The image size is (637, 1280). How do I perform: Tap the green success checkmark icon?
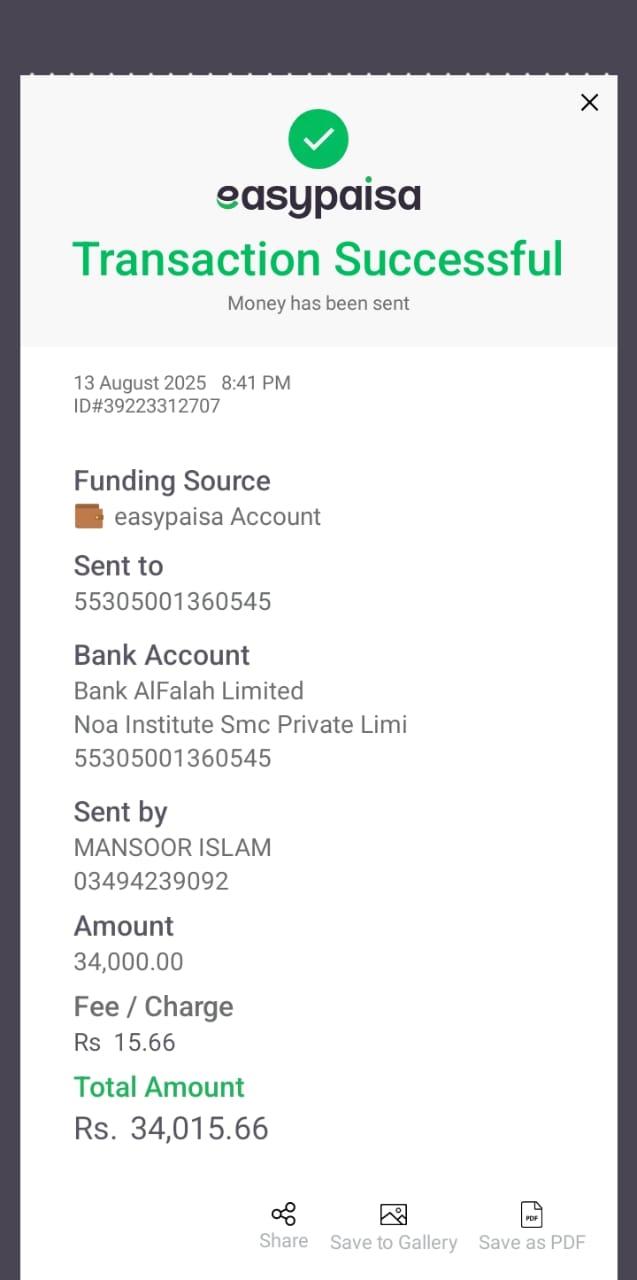pyautogui.click(x=318, y=139)
